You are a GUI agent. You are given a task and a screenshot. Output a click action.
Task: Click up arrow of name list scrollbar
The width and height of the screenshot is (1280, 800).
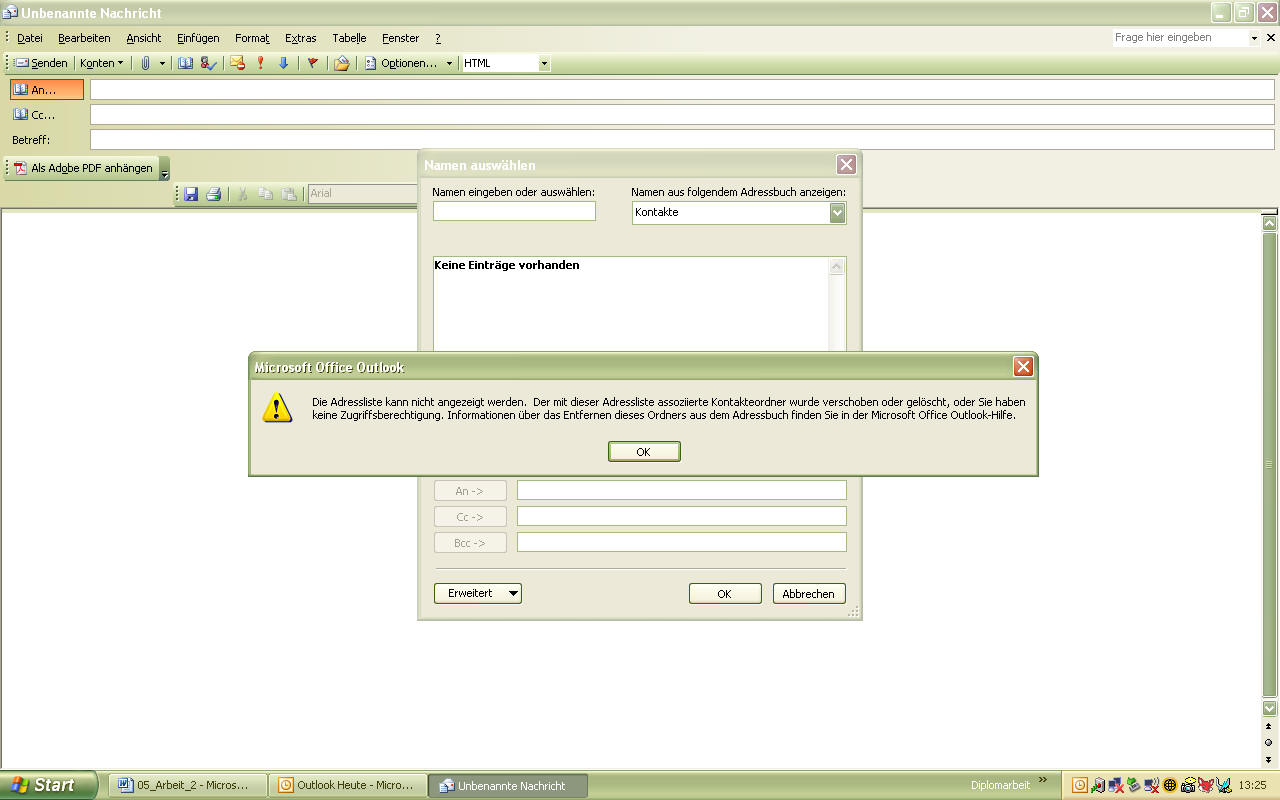[x=838, y=267]
